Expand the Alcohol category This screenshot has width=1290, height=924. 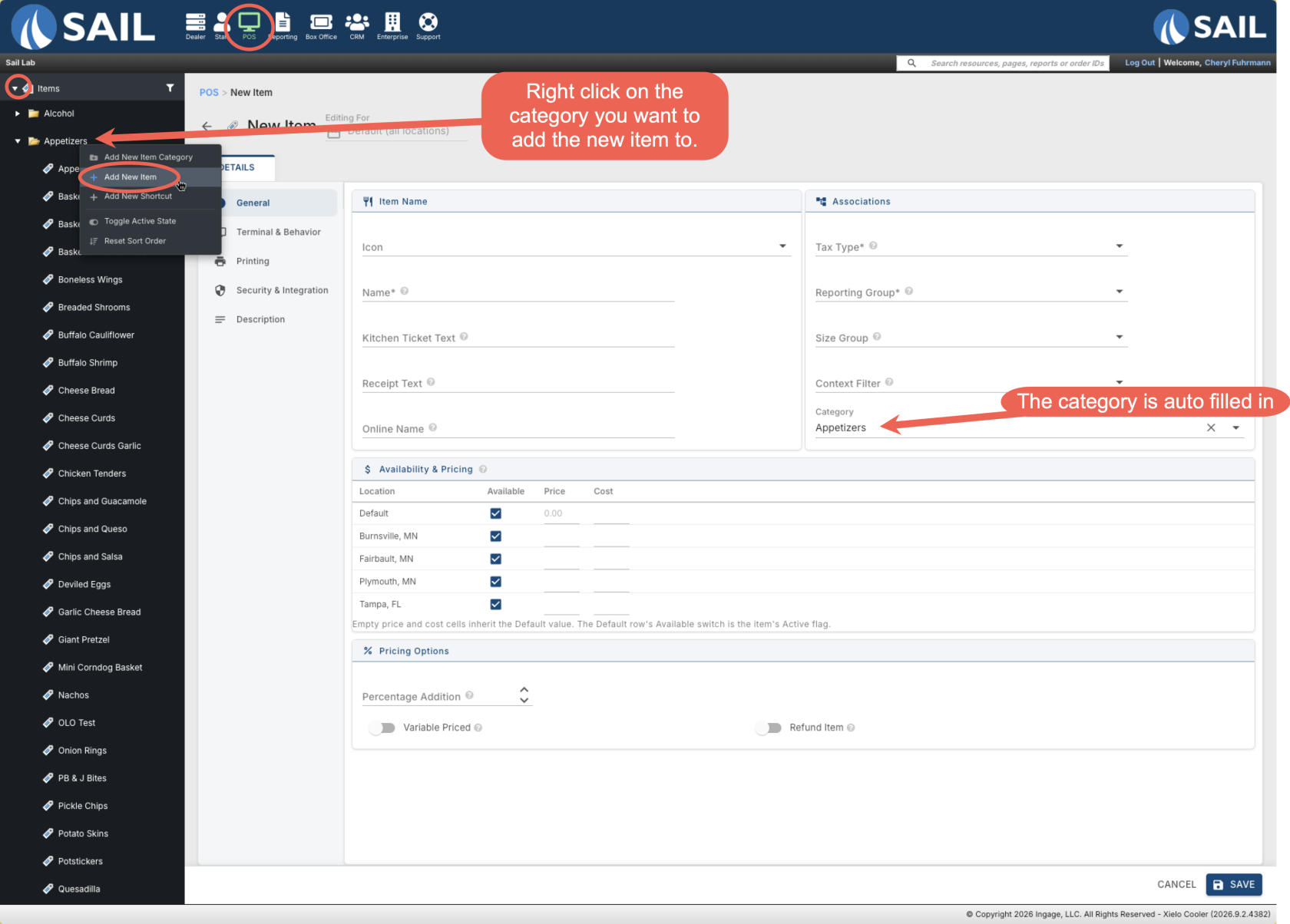click(x=17, y=114)
